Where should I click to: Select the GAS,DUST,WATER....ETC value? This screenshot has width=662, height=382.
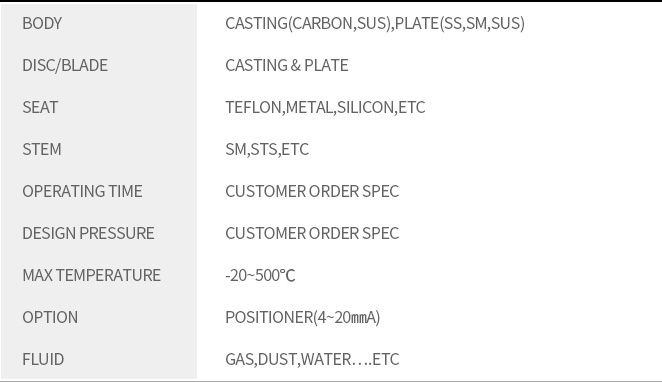pos(312,359)
